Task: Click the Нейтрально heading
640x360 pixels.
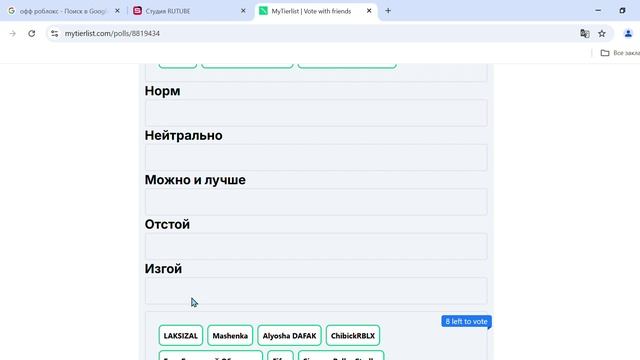Action: [184, 136]
